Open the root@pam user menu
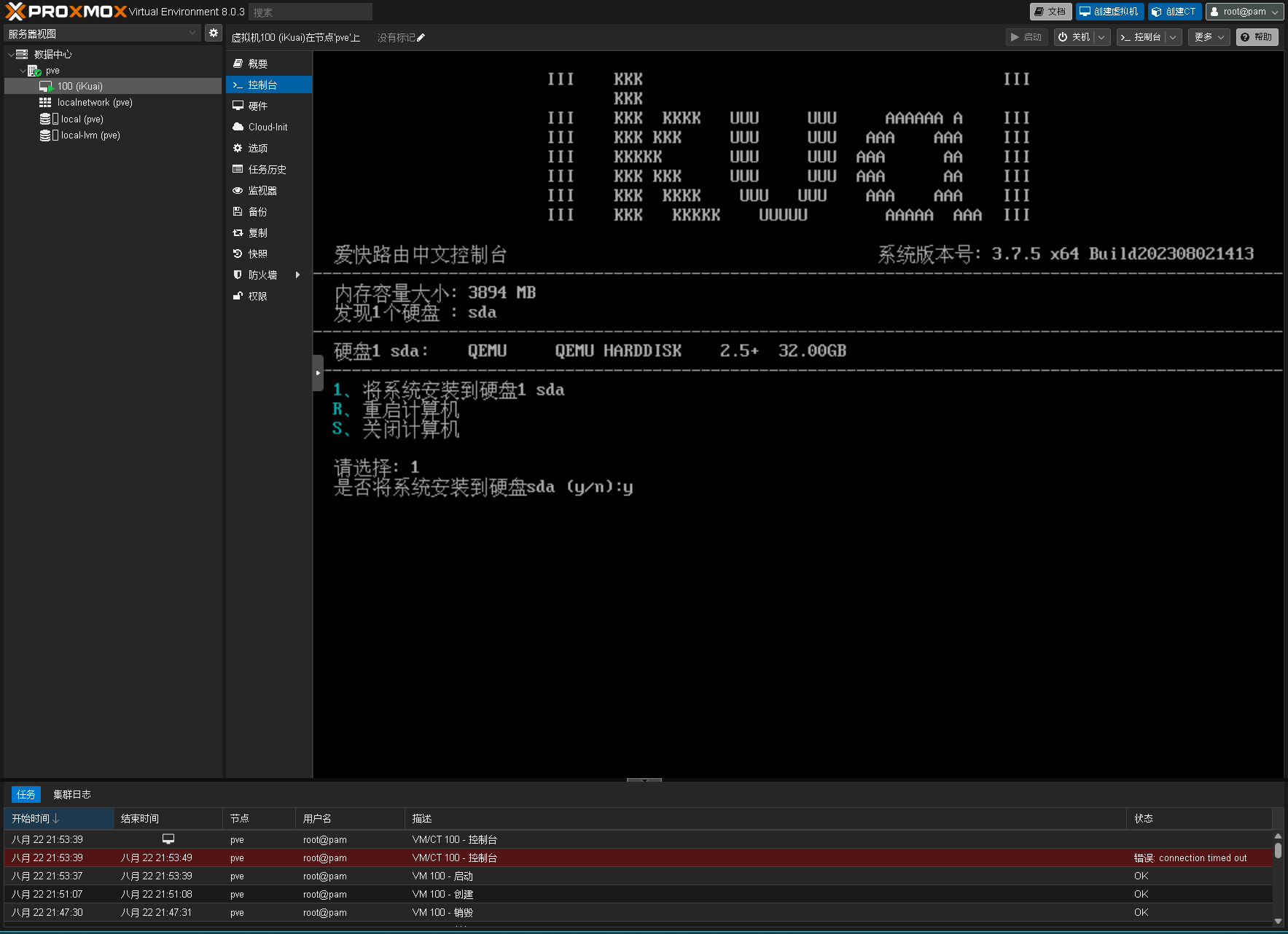 (1244, 12)
